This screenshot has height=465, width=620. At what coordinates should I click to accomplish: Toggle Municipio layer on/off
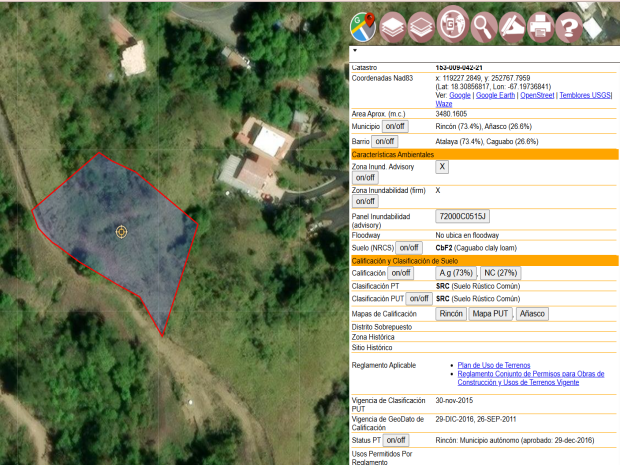395,127
